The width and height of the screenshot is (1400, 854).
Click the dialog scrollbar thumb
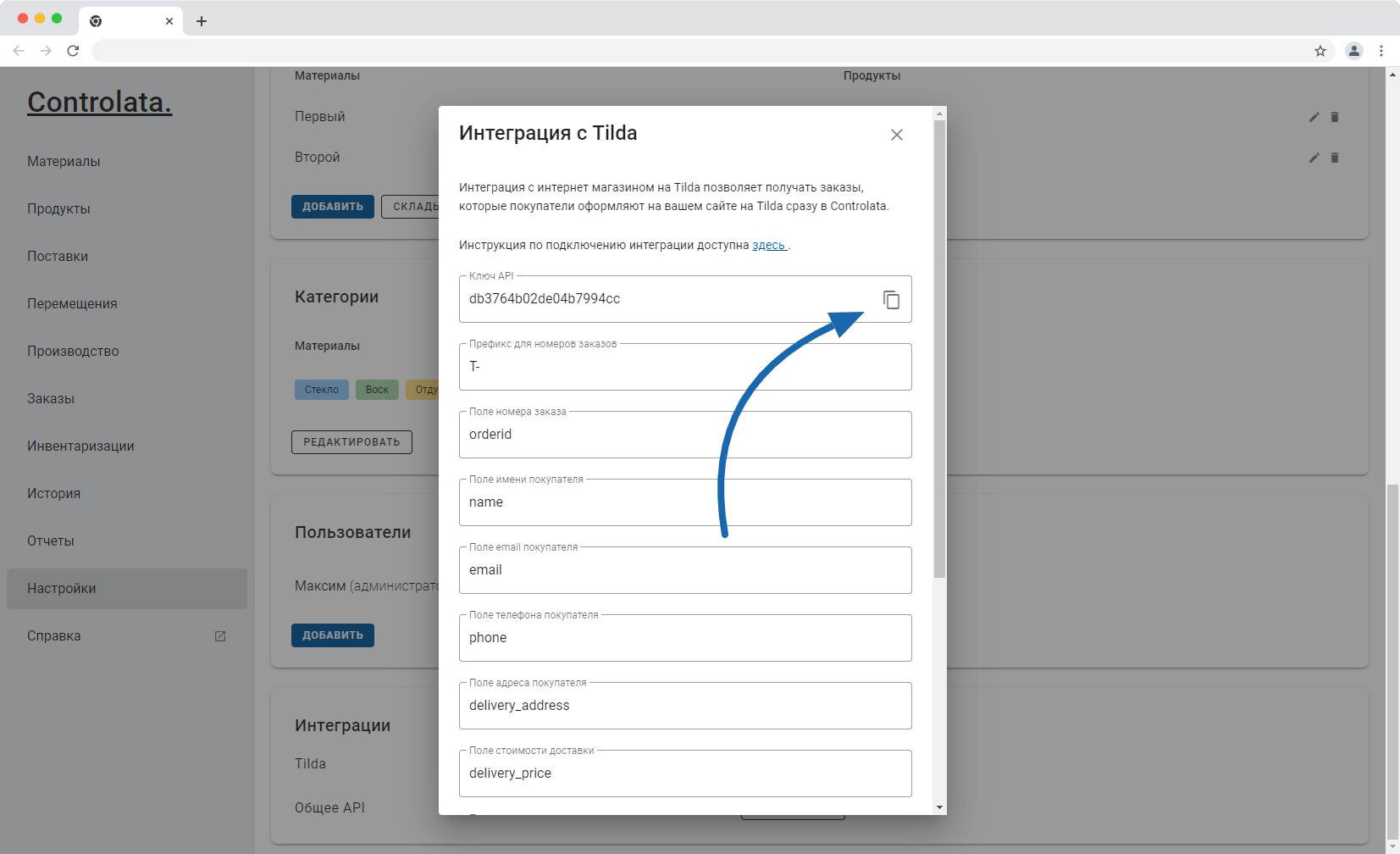pos(939,349)
